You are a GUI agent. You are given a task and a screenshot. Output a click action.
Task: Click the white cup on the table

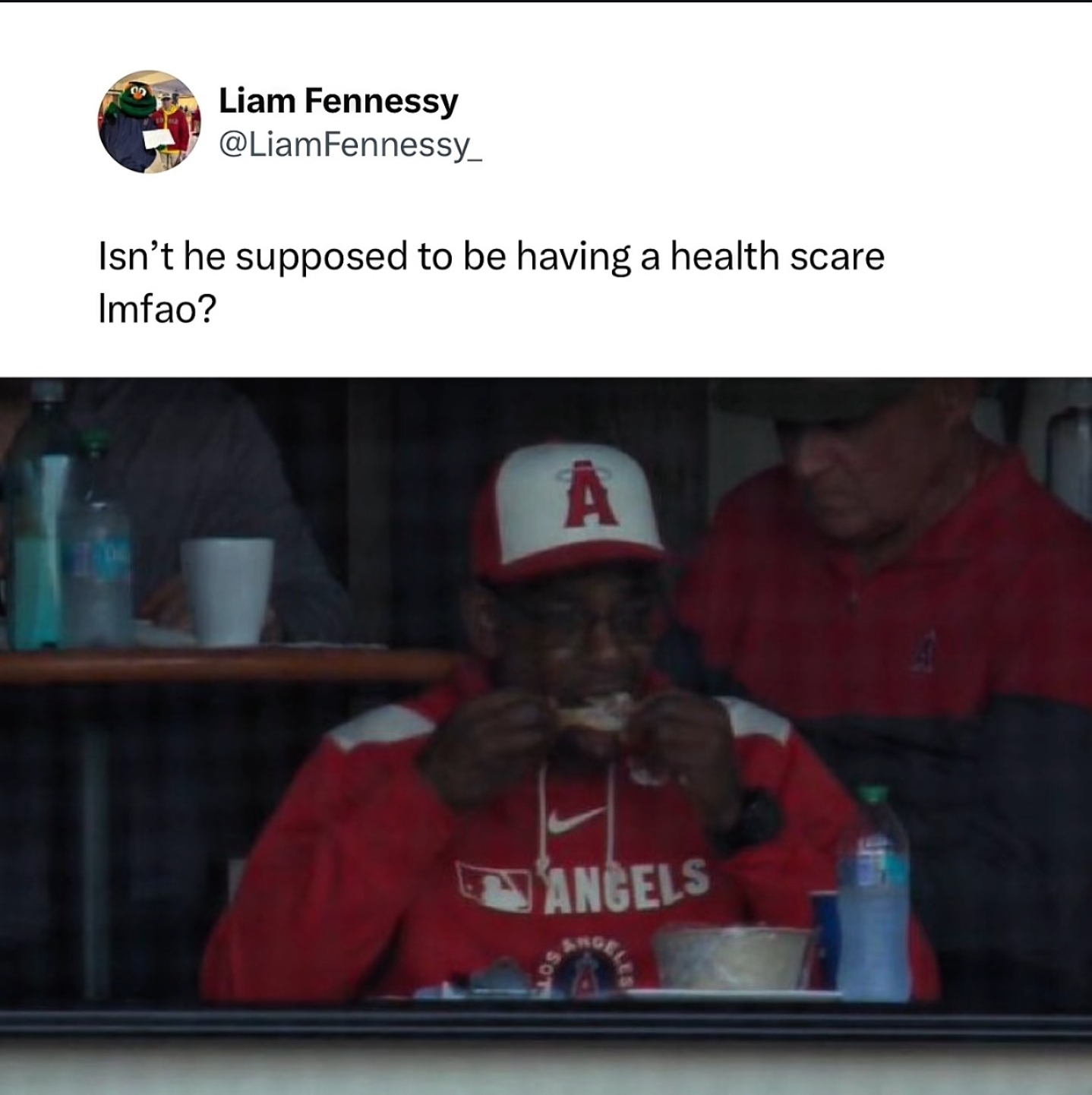point(227,591)
